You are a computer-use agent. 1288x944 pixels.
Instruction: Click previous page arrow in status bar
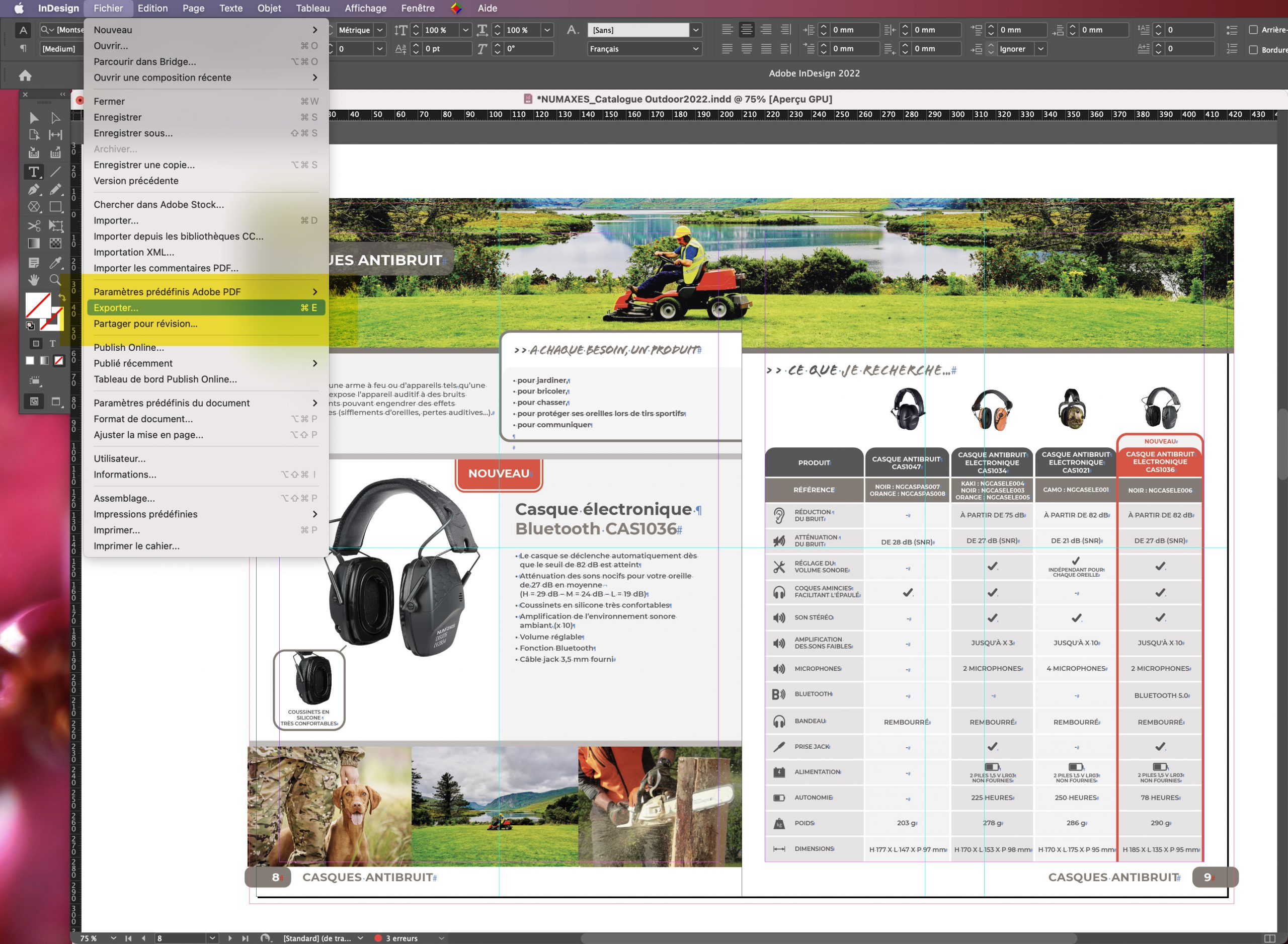[x=143, y=938]
